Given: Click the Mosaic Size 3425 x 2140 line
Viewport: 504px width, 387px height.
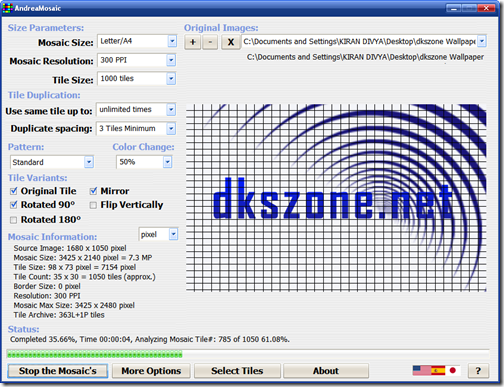Looking at the screenshot, I should [83, 258].
